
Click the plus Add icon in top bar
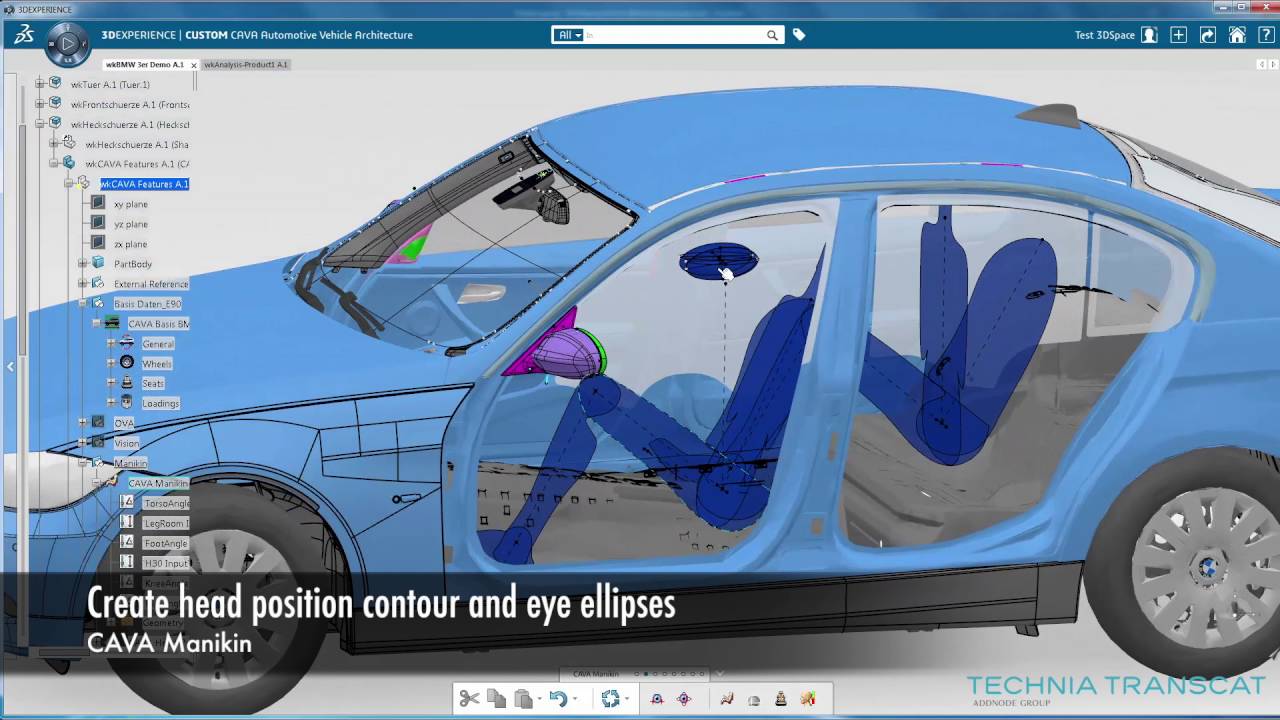(1179, 35)
